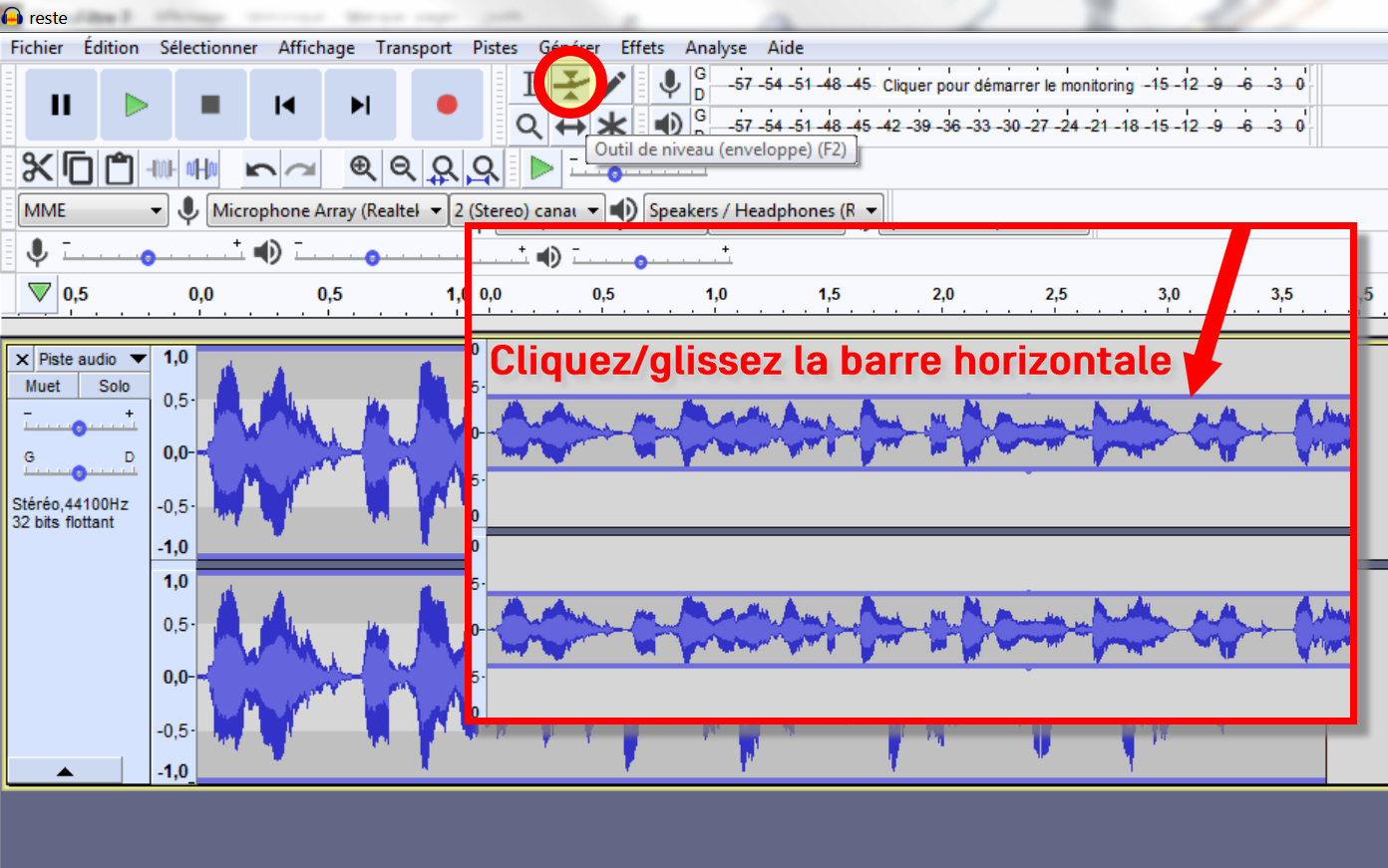Viewport: 1388px width, 868px height.
Task: Mute the Piste audio track
Action: click(42, 386)
